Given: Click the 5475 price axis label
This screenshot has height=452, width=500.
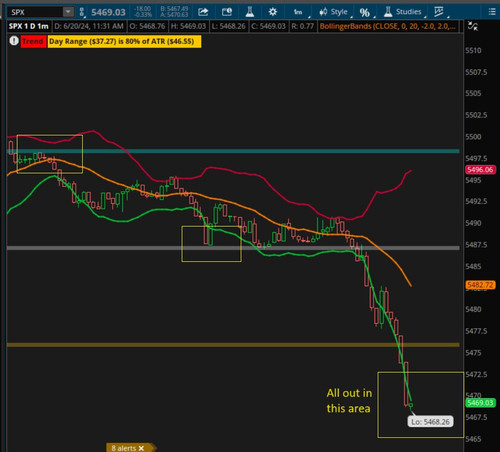Looking at the screenshot, I should [473, 353].
